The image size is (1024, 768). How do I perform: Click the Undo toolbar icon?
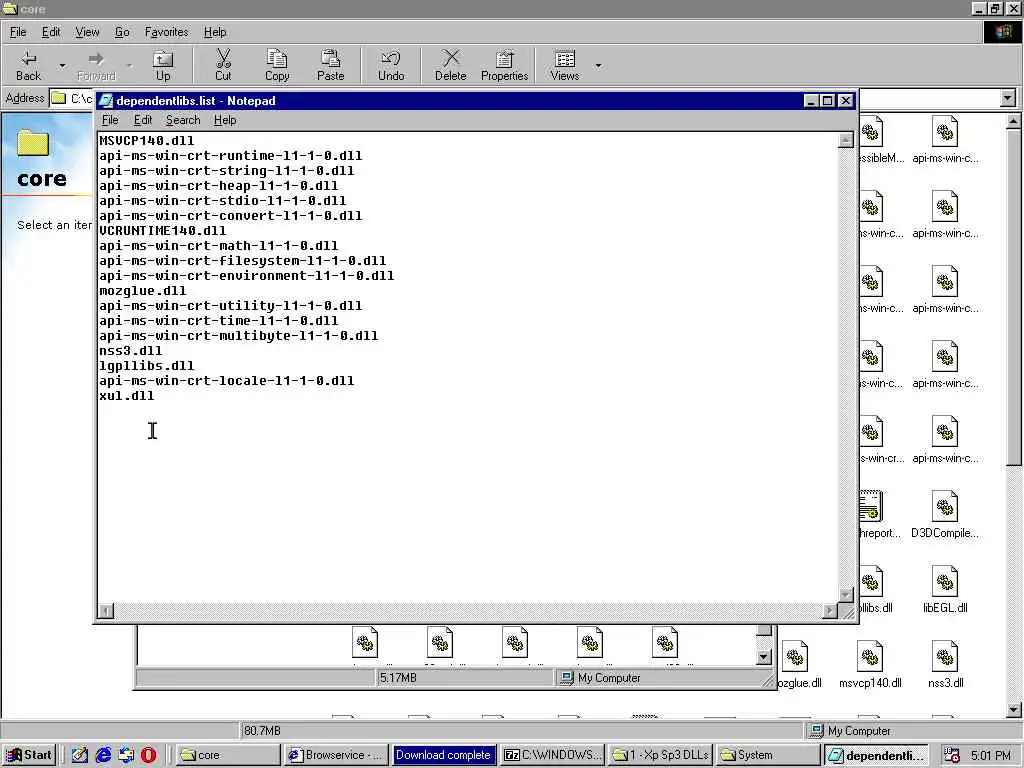pos(391,66)
